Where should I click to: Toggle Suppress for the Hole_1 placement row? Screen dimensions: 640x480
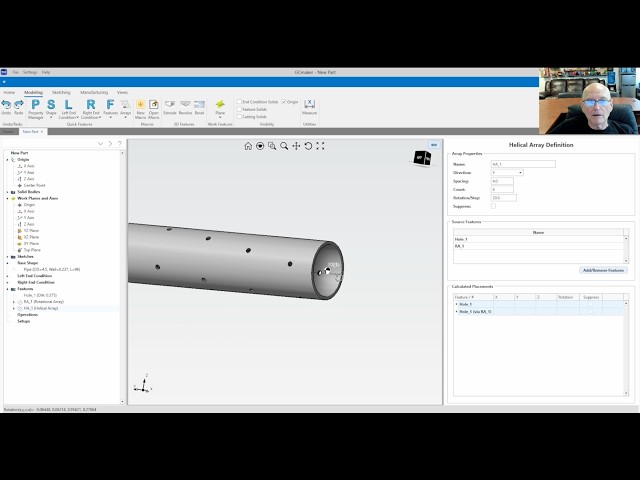(591, 304)
